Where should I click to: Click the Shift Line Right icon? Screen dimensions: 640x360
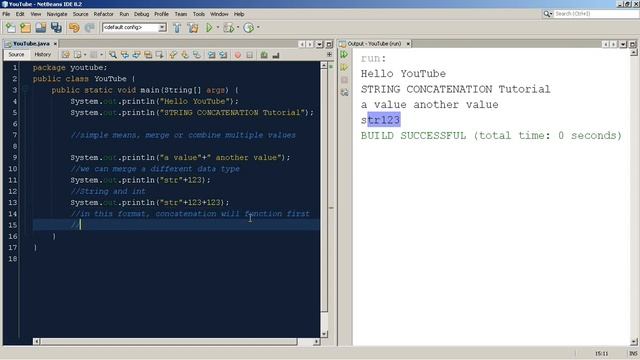(x=223, y=55)
